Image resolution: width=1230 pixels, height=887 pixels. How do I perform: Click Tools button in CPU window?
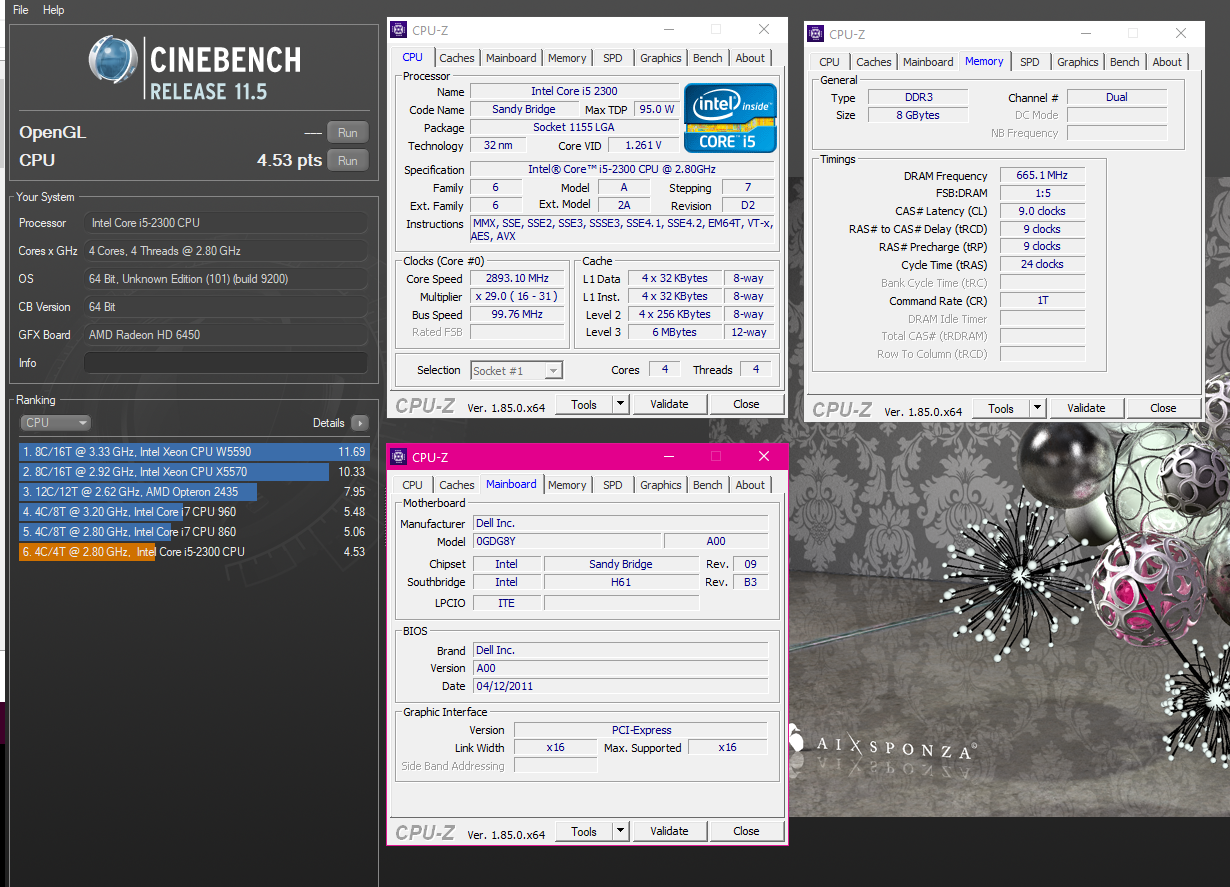(584, 404)
